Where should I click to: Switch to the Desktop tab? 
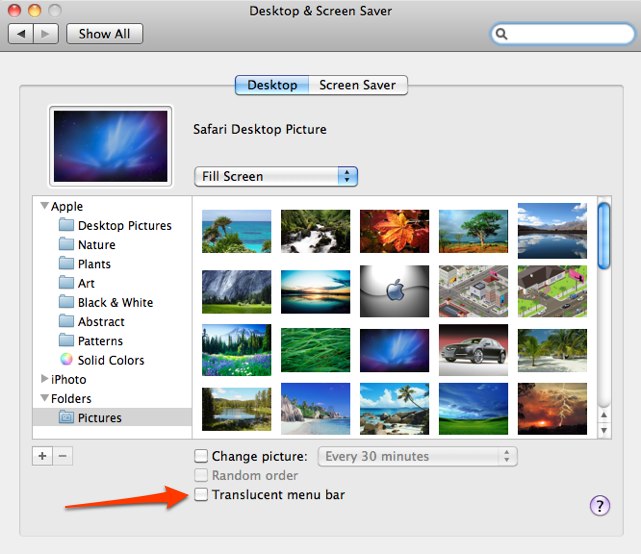pos(272,85)
